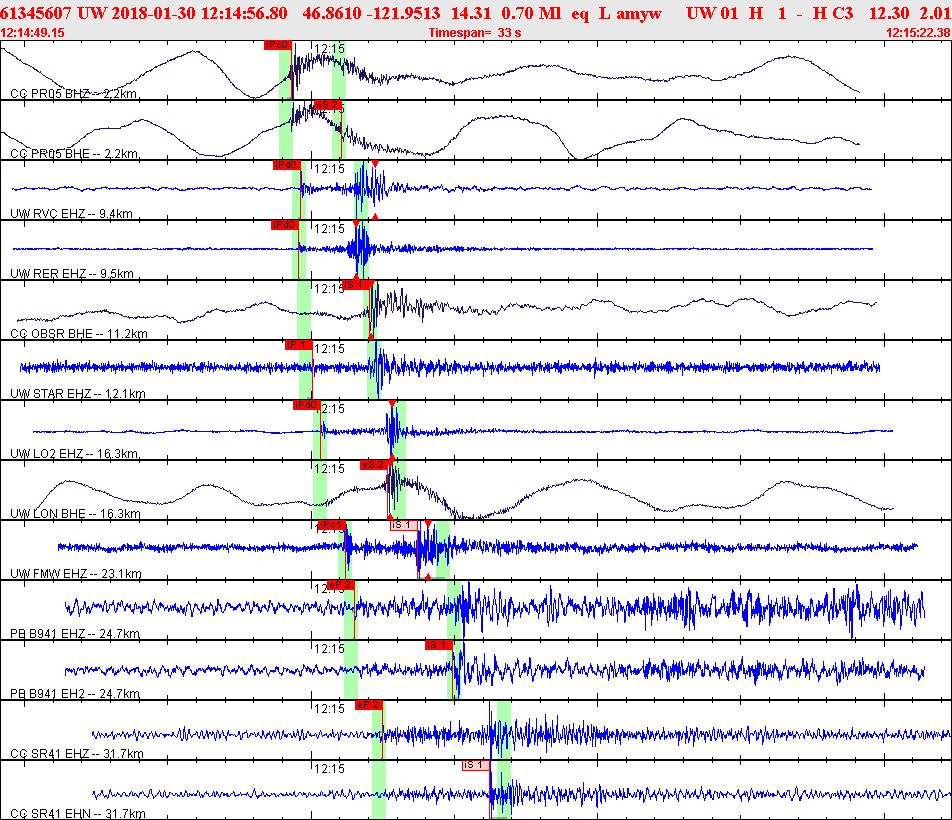The width and height of the screenshot is (952, 820).
Task: Click the magnitude text '0.70 Ml'
Action: pyautogui.click(x=531, y=13)
